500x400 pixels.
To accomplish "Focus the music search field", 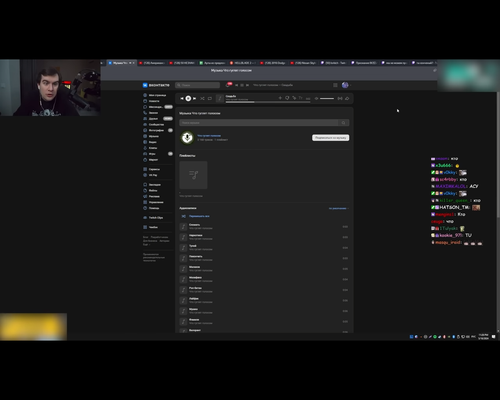I will coord(259,123).
